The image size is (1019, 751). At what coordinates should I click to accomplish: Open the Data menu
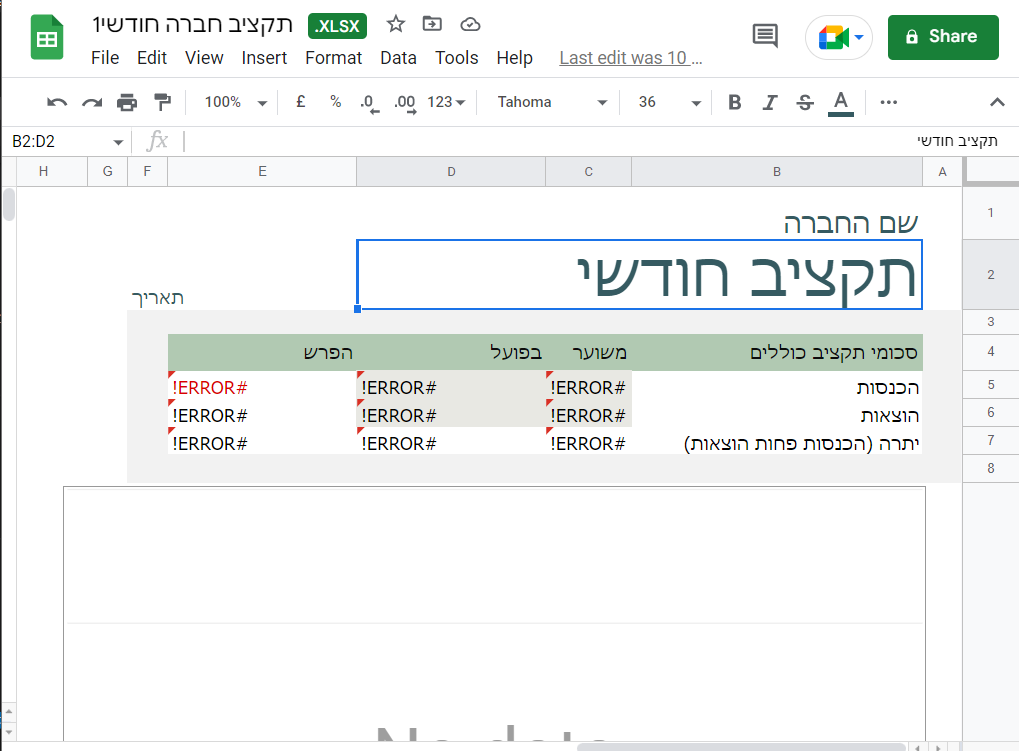coord(398,58)
